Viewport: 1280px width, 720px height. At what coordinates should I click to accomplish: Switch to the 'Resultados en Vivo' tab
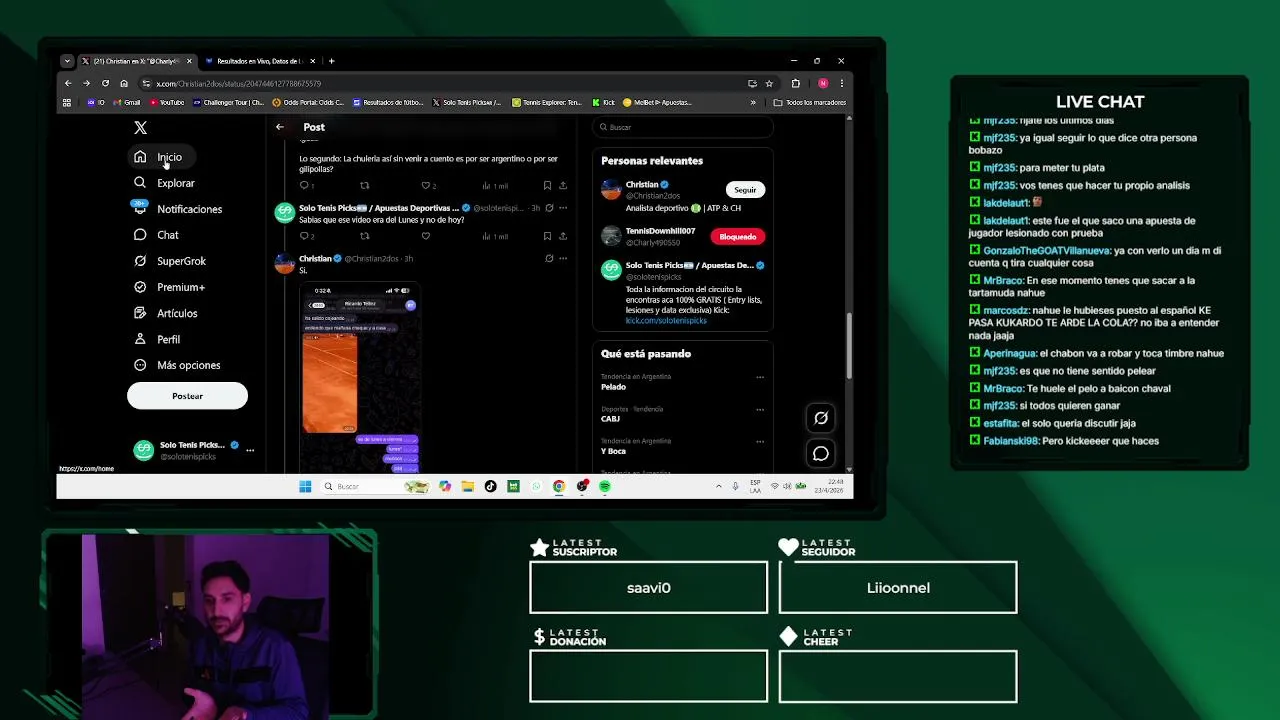258,61
